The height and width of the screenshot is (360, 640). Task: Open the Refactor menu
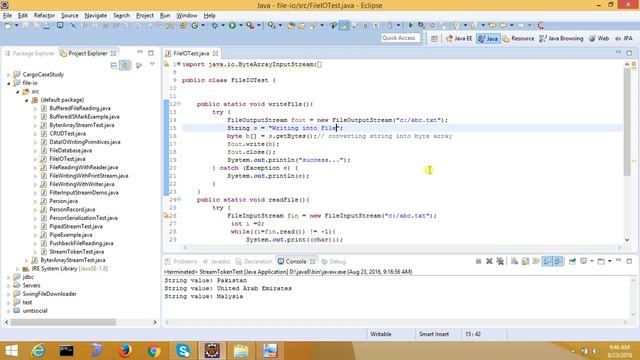(44, 16)
